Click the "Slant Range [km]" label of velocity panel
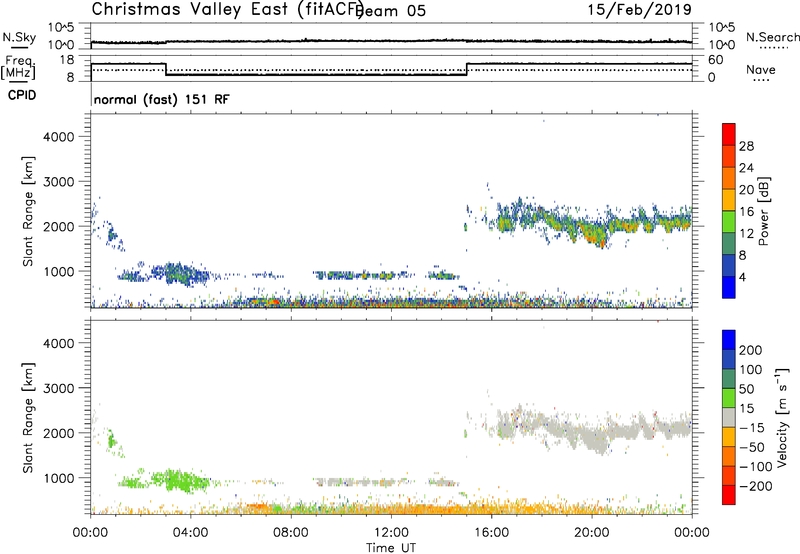The height and width of the screenshot is (554, 800). click(x=28, y=417)
